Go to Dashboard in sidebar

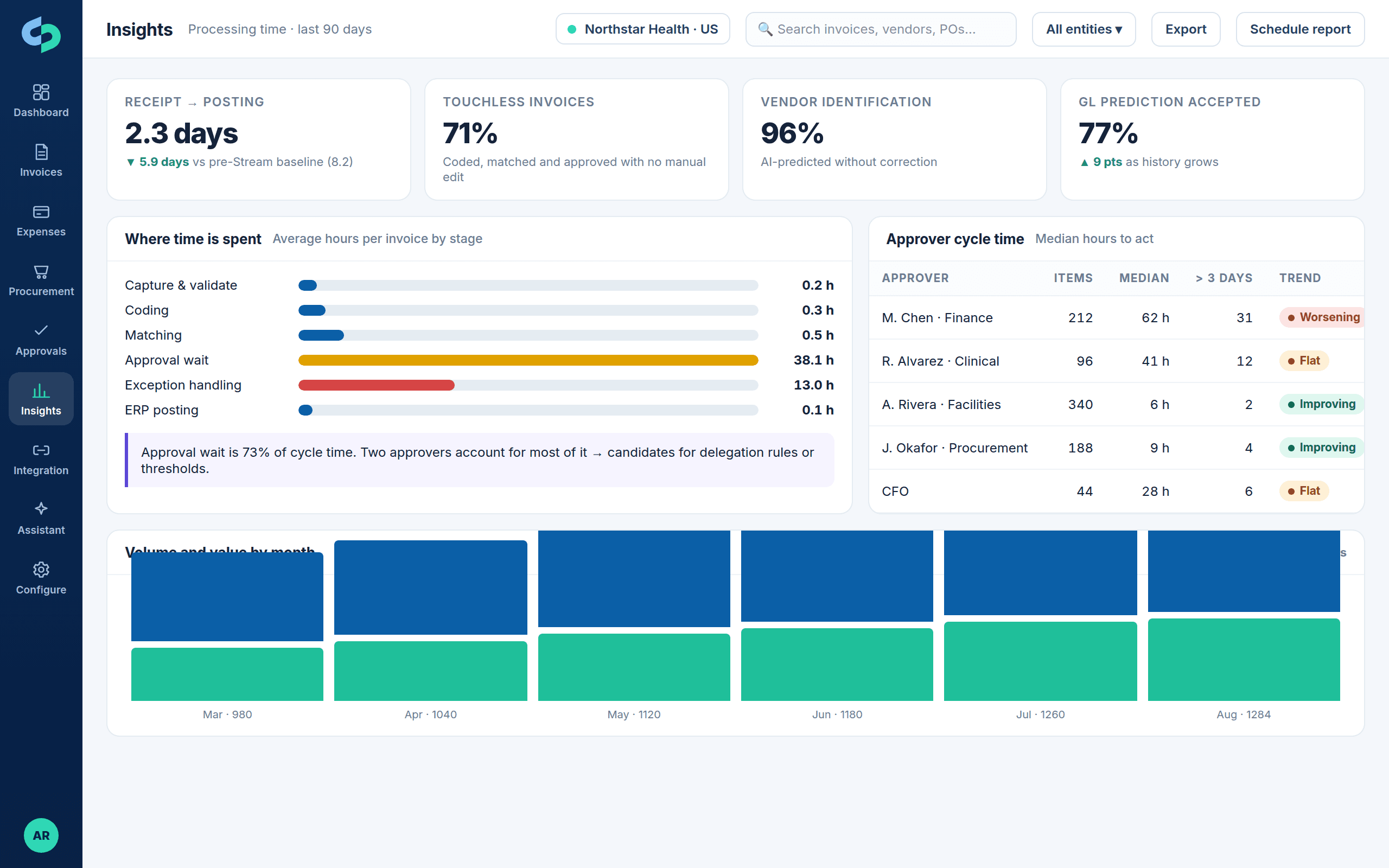(41, 100)
